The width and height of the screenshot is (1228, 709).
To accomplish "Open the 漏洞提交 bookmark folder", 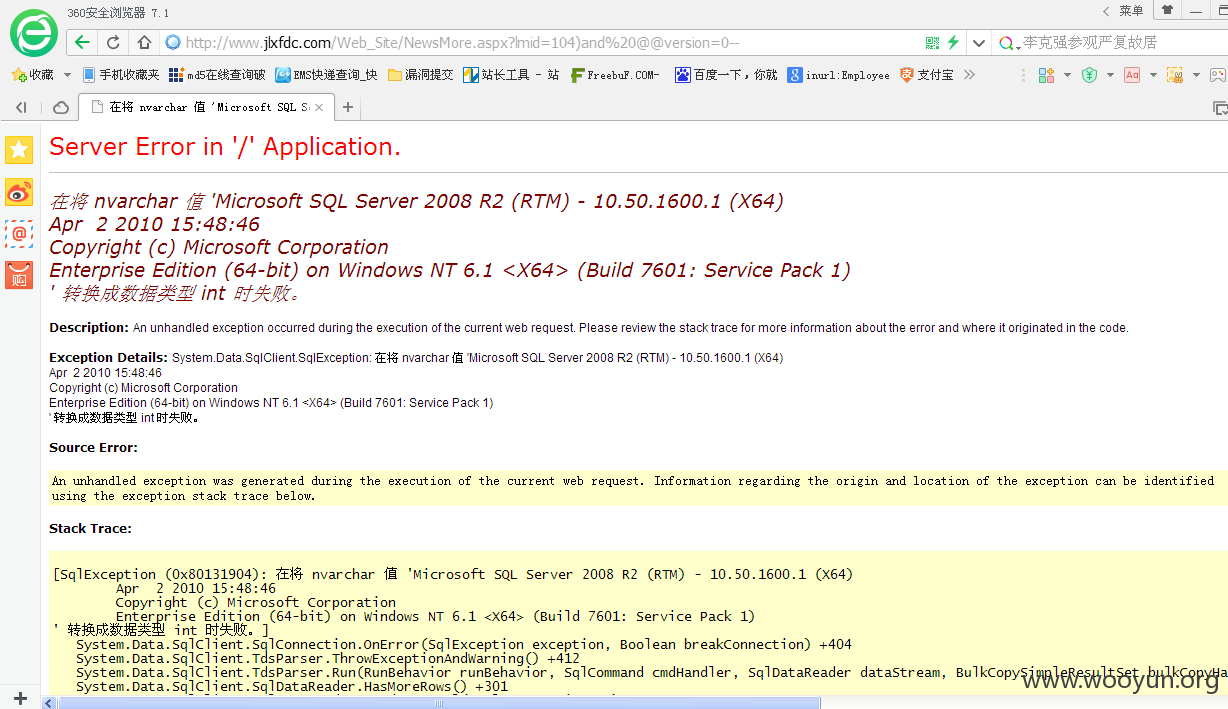I will click(x=420, y=75).
